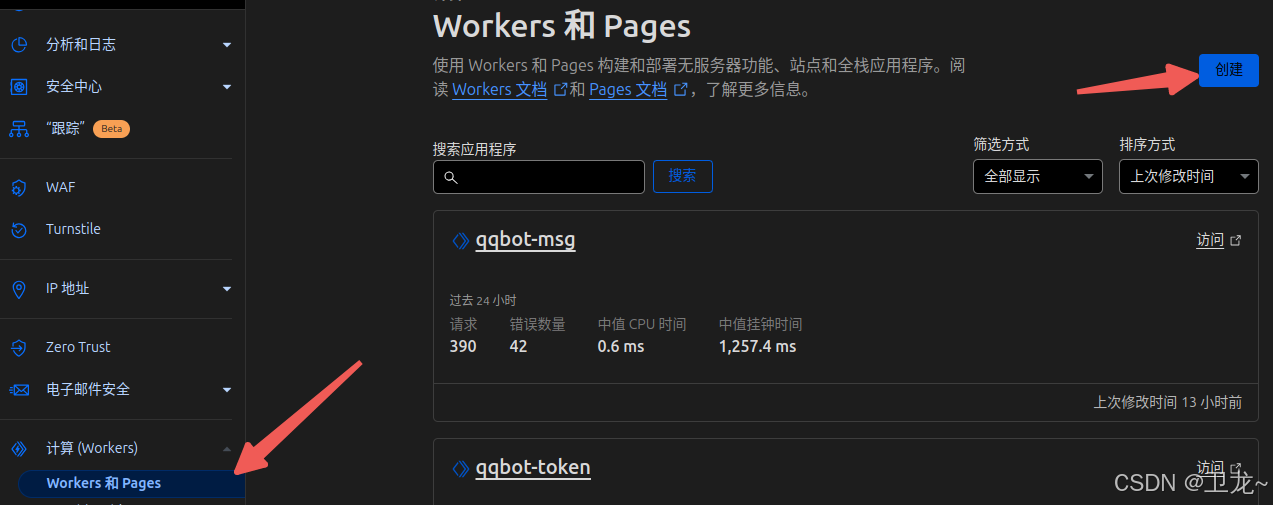Click the Workers 和 Pages page heading

pyautogui.click(x=562, y=26)
